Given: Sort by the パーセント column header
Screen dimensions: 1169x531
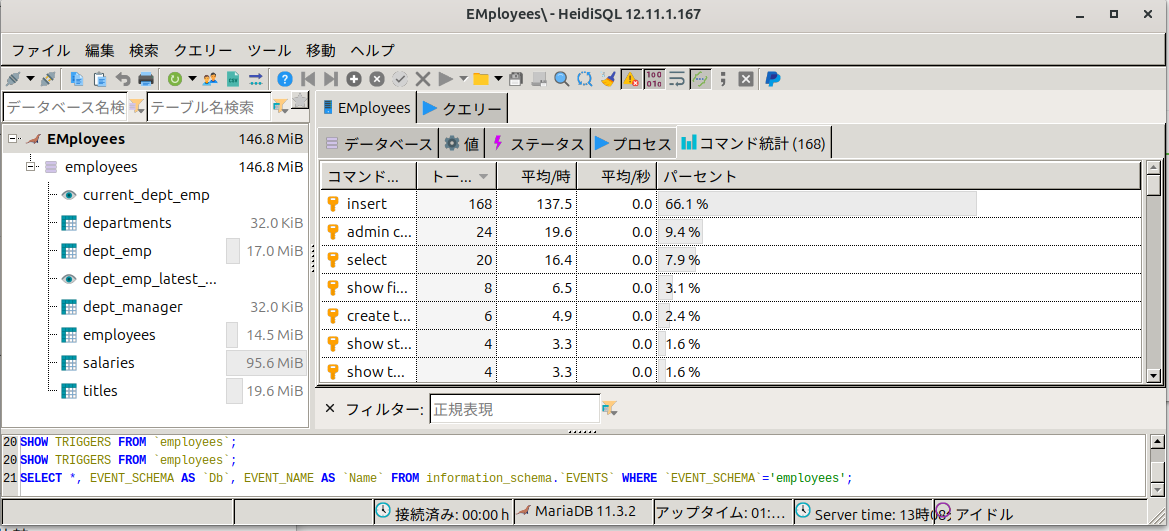Looking at the screenshot, I should 898,177.
